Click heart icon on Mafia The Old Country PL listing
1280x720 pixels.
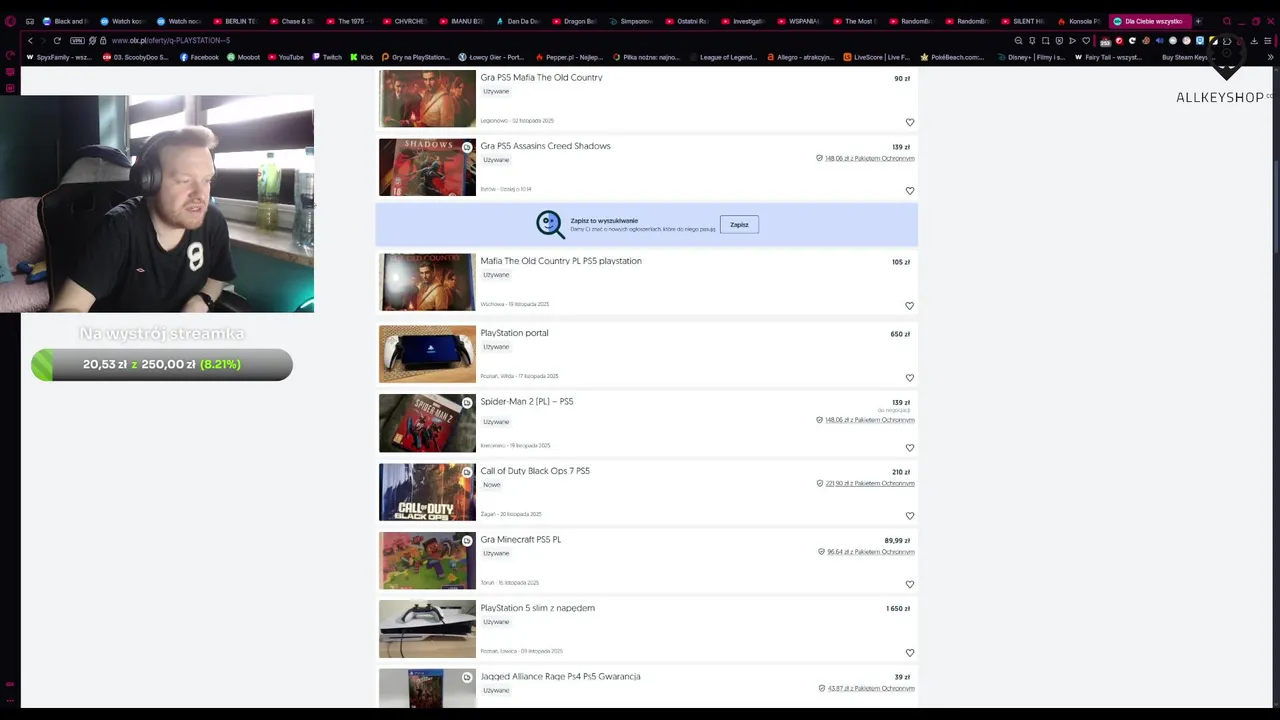click(x=910, y=306)
